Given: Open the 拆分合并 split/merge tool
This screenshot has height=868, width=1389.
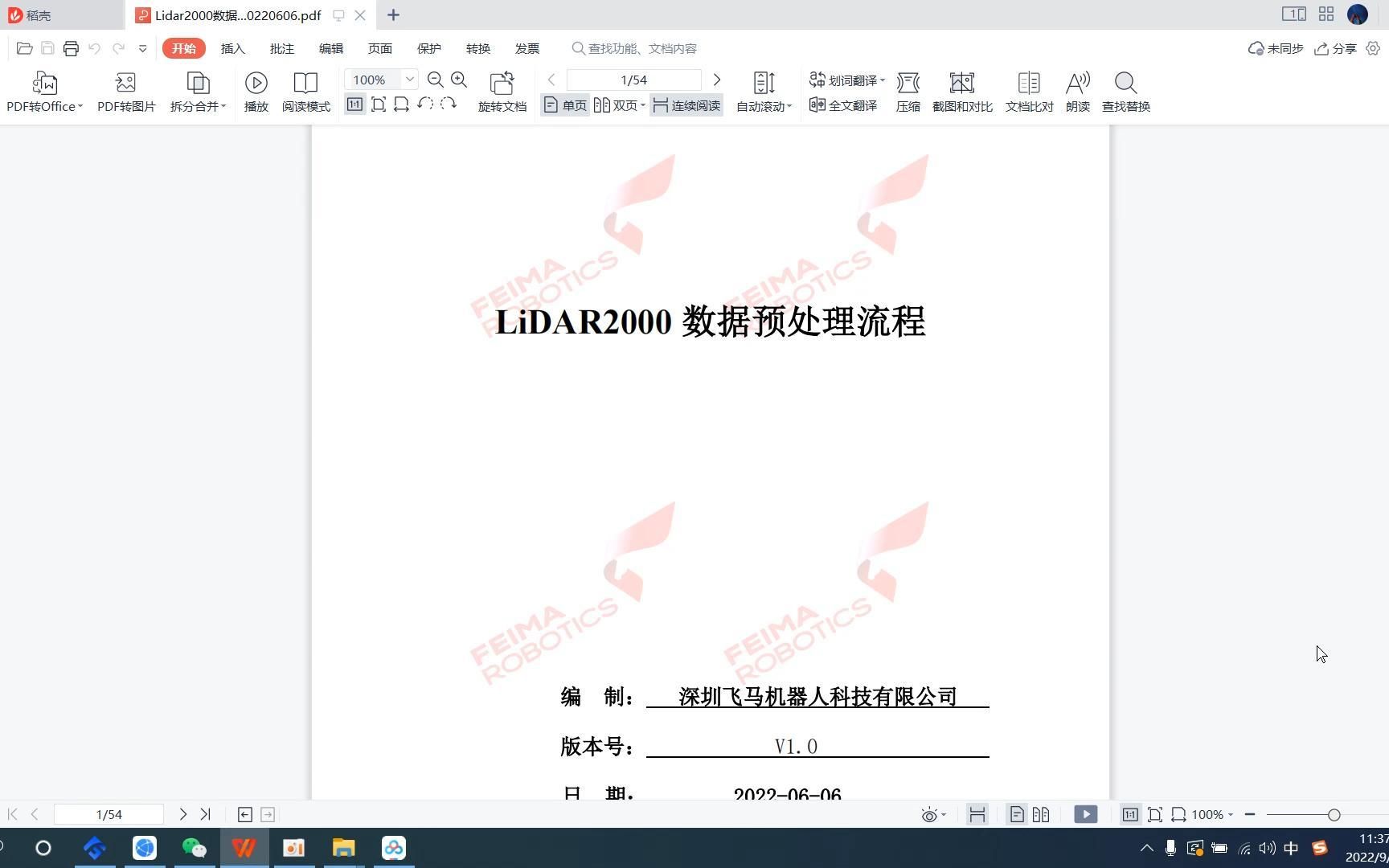Looking at the screenshot, I should click(198, 92).
